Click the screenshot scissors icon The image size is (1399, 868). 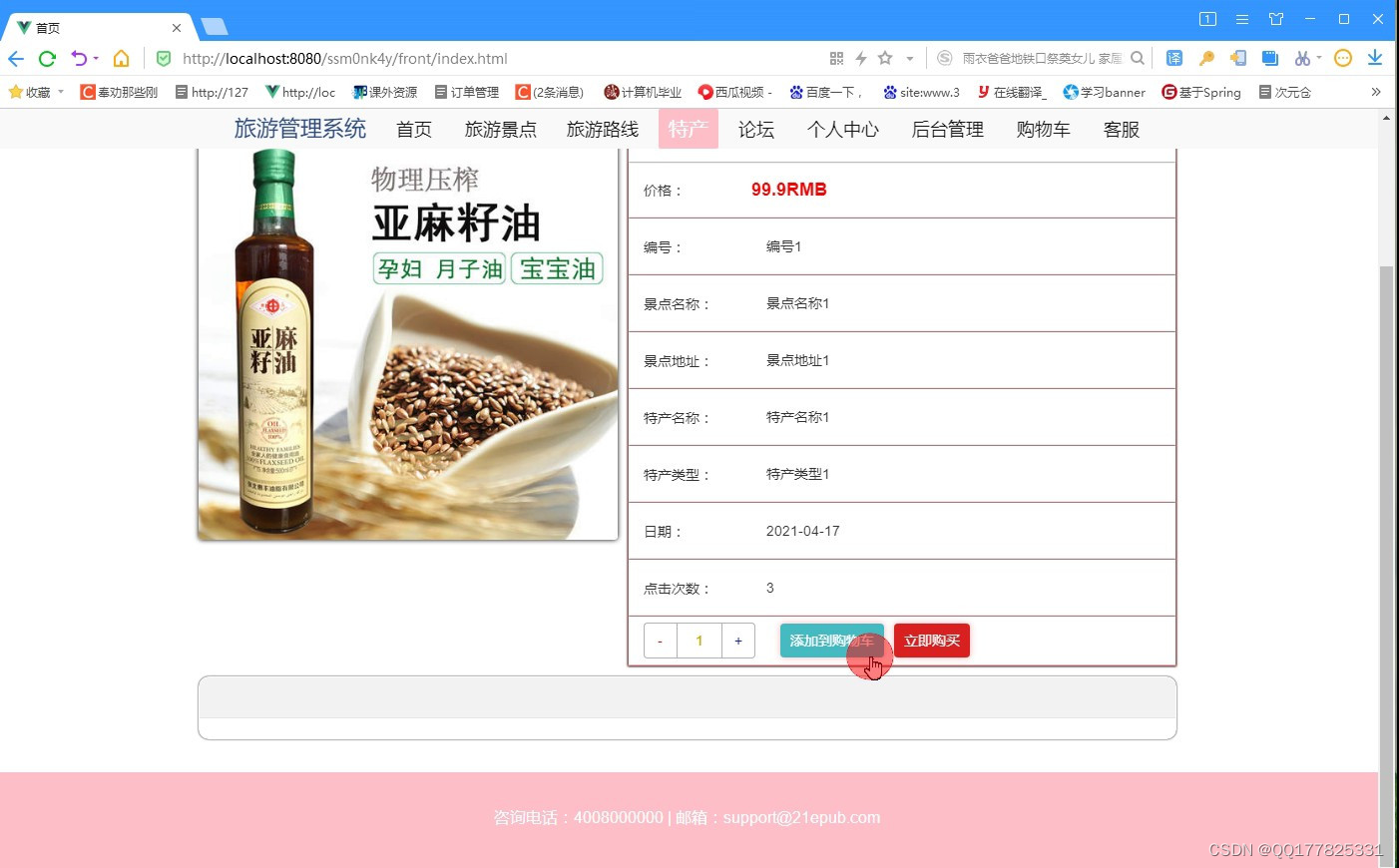point(1302,58)
